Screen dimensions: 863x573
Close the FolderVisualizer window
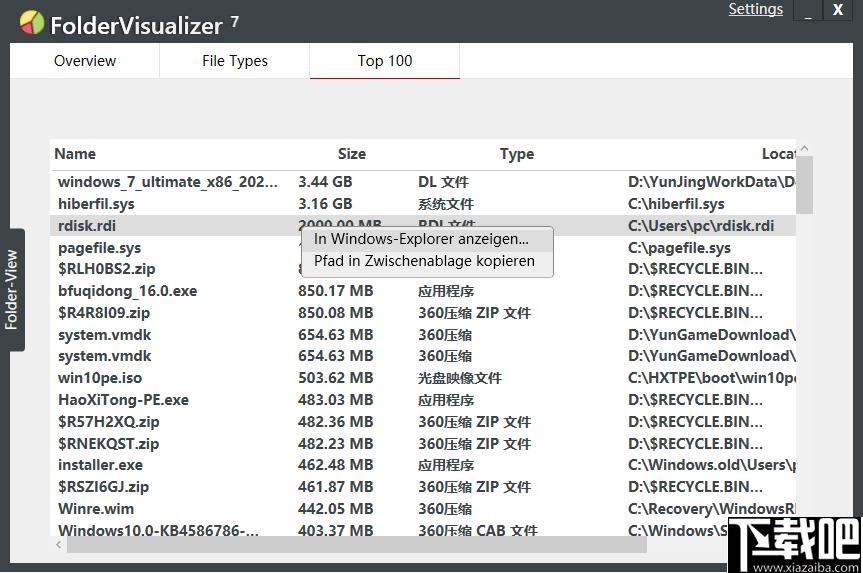click(838, 10)
